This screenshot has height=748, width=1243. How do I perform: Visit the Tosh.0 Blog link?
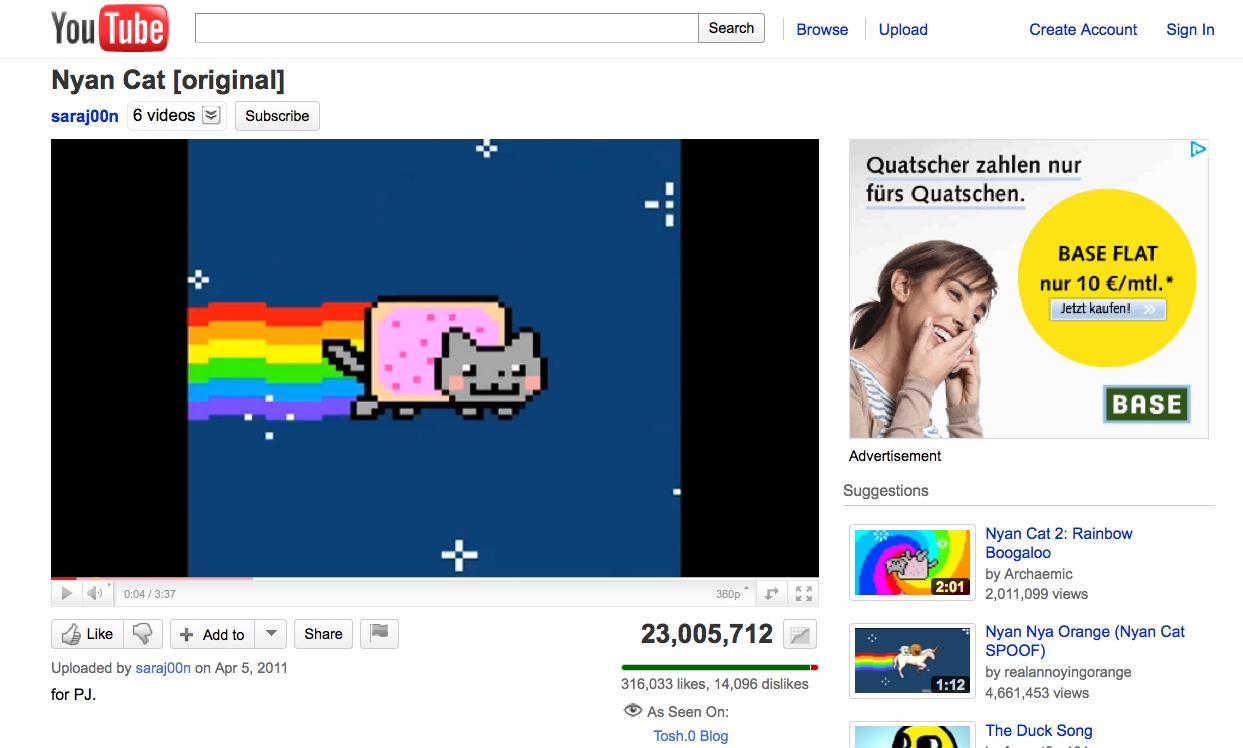[690, 735]
